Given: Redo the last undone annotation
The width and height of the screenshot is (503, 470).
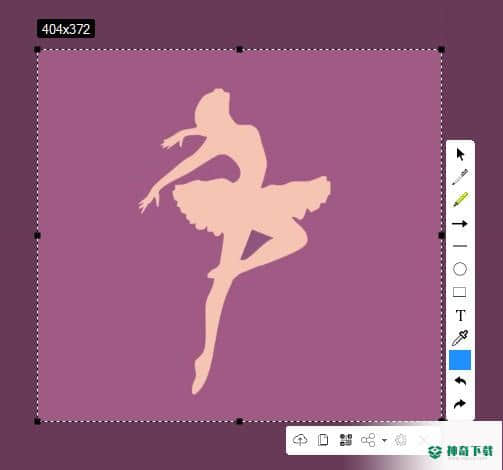Looking at the screenshot, I should 460,404.
